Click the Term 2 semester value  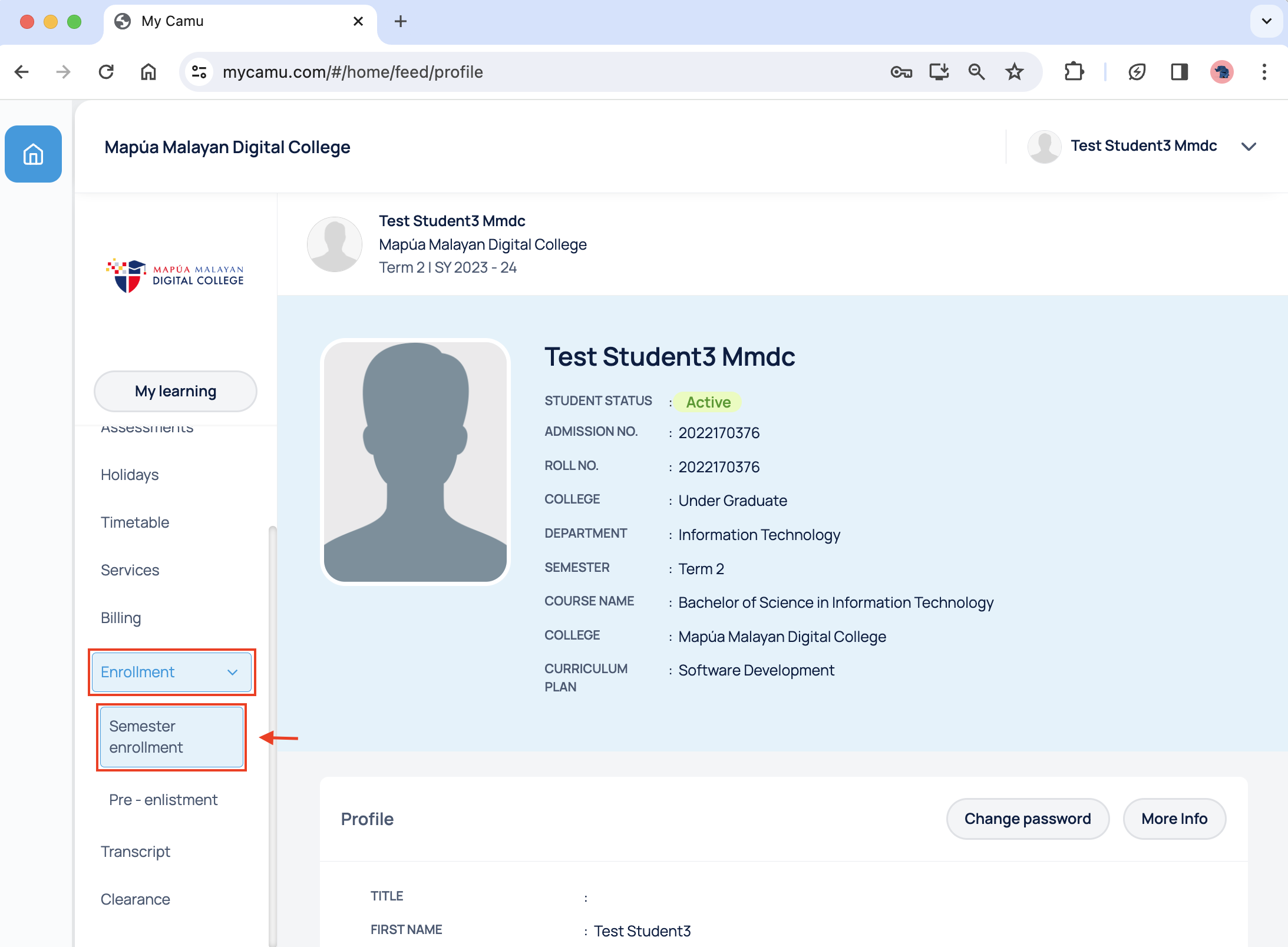701,569
